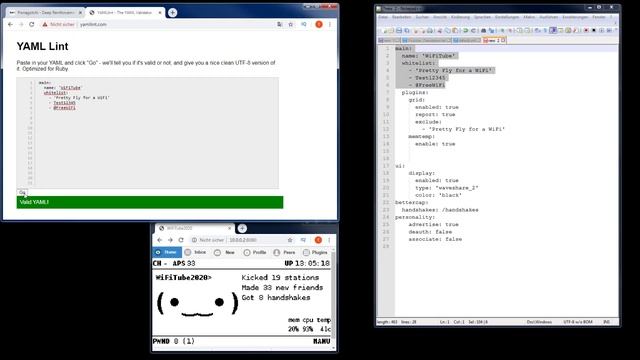640x360 pixels.
Task: Open Chrome menu in the WiFiTube2020 window
Action: (x=329, y=240)
